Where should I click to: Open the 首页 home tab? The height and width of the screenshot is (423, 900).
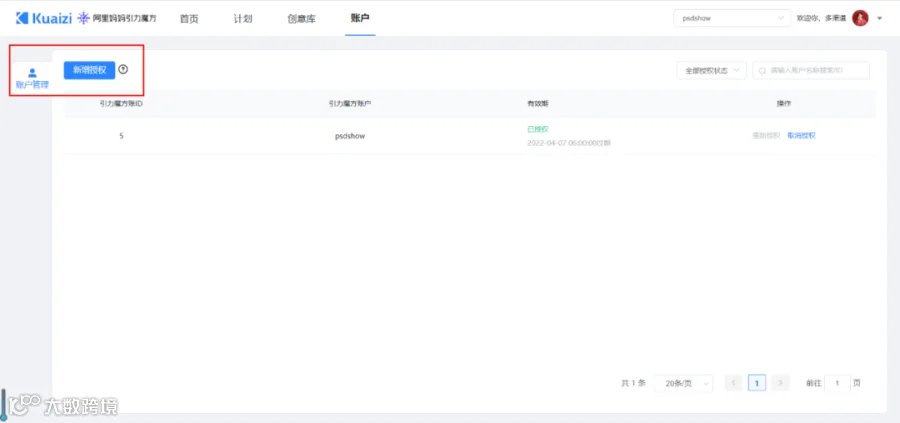pos(189,18)
